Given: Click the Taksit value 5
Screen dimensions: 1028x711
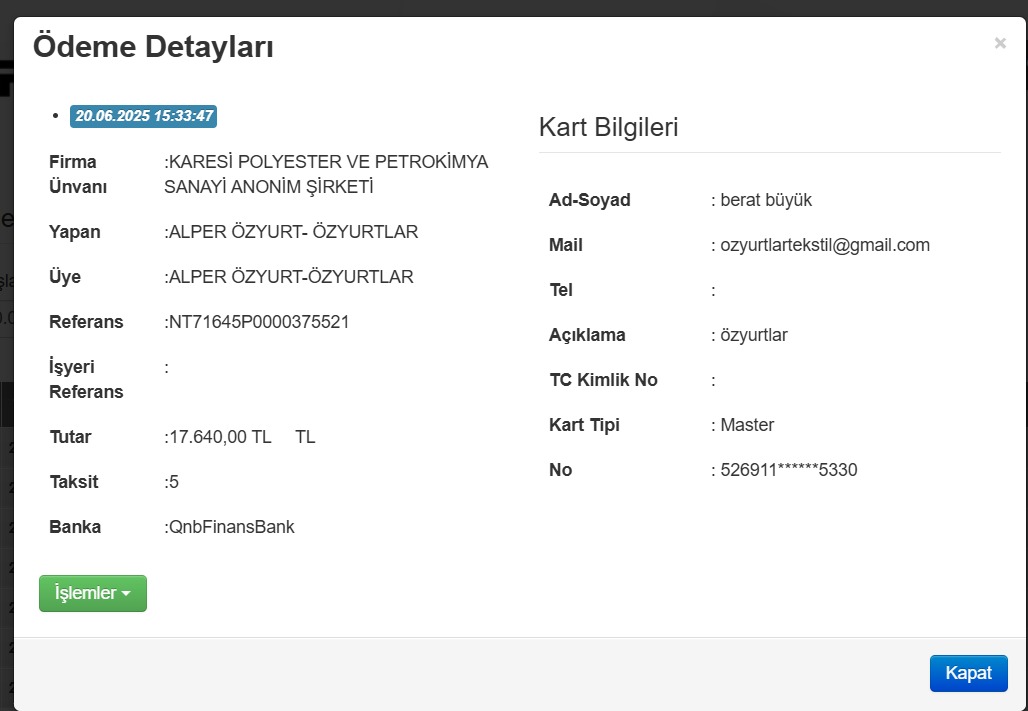Looking at the screenshot, I should point(174,482).
